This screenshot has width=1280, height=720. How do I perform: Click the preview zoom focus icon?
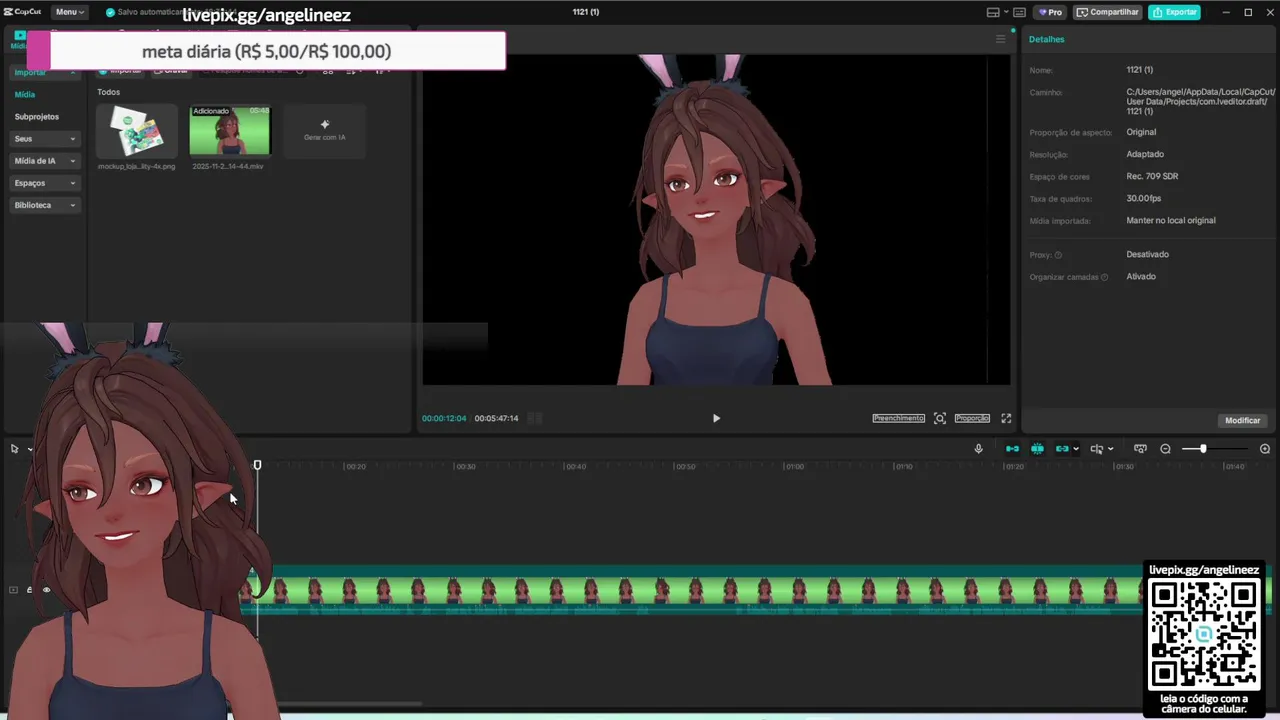click(940, 418)
